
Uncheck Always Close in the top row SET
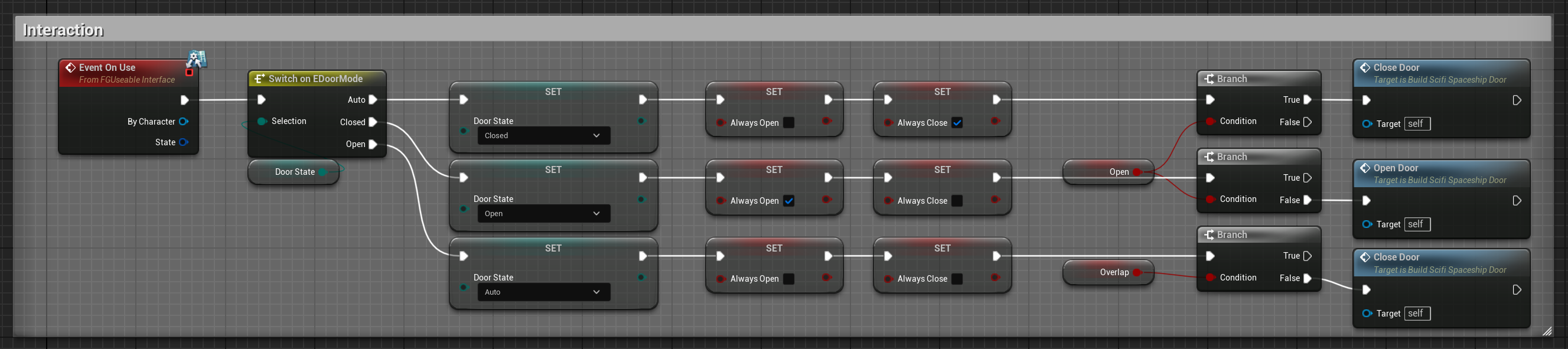click(957, 123)
